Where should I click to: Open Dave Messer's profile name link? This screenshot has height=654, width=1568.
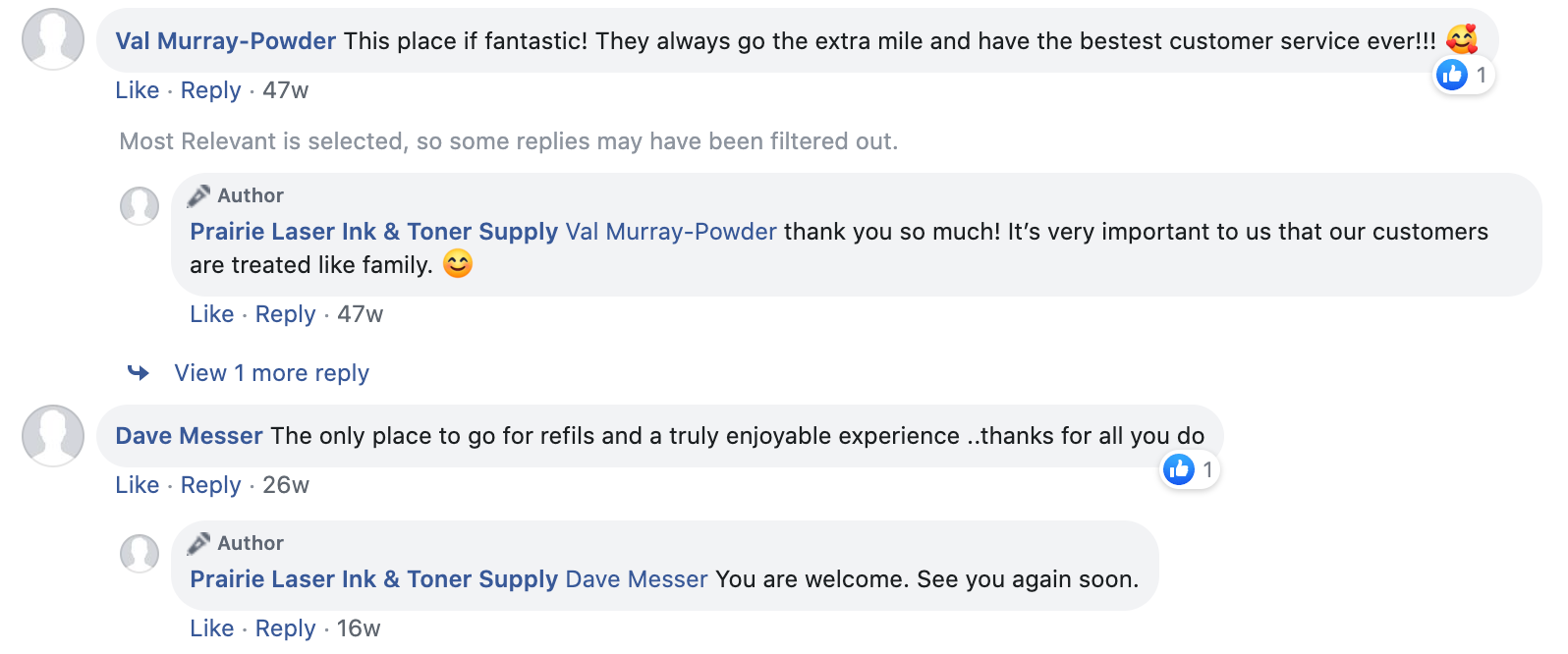tap(189, 436)
